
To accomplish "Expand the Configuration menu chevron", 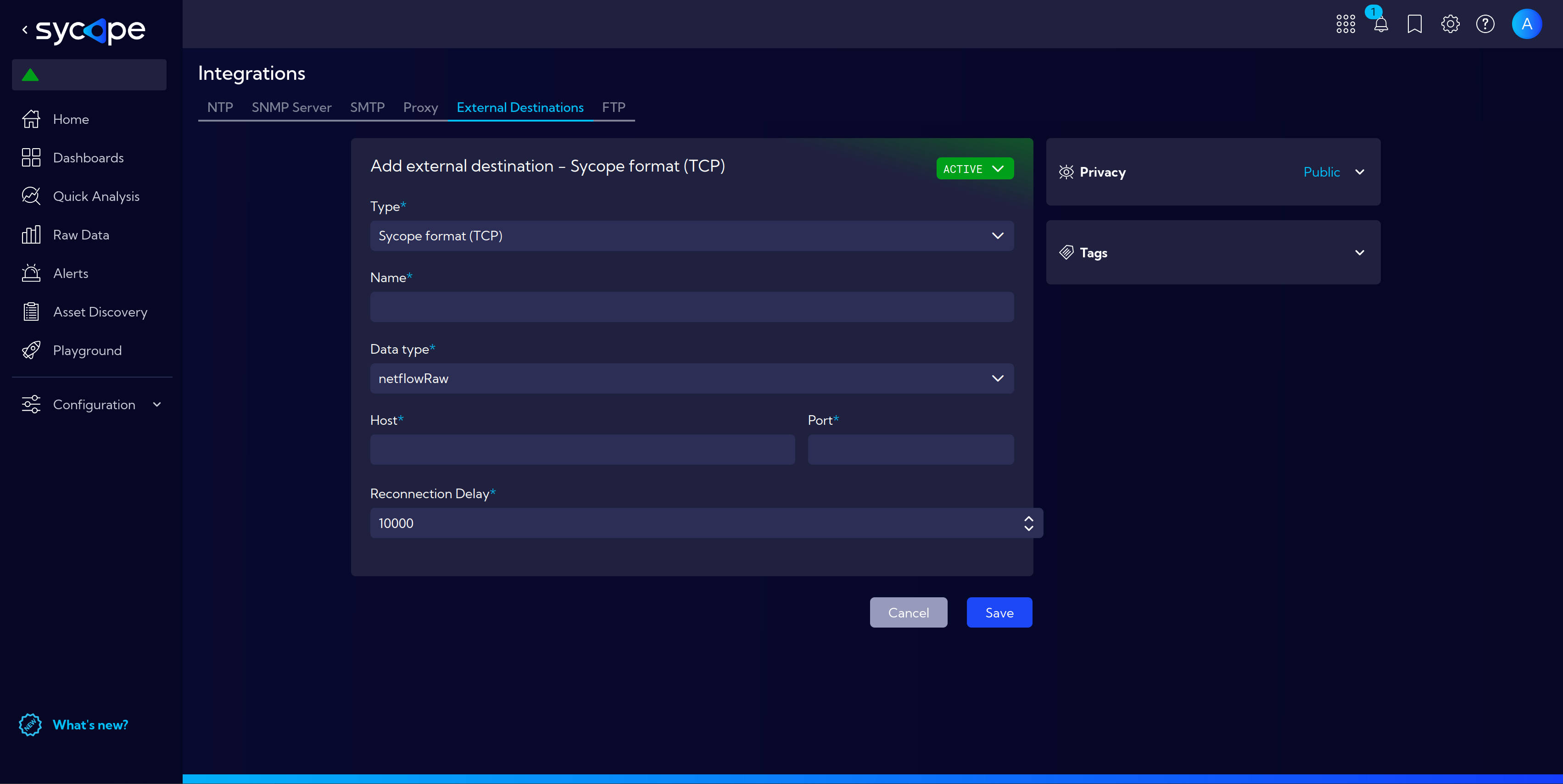I will coord(157,405).
